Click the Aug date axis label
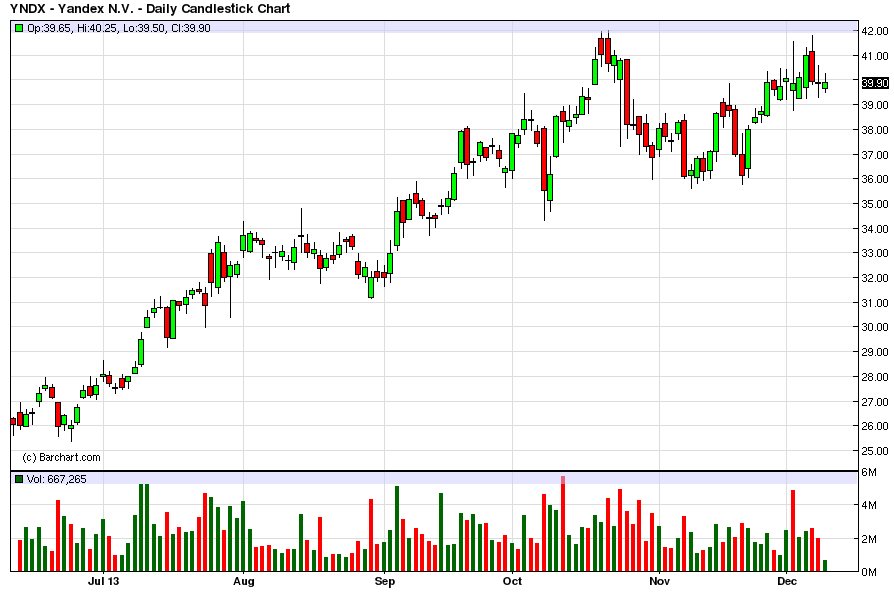 pyautogui.click(x=243, y=581)
